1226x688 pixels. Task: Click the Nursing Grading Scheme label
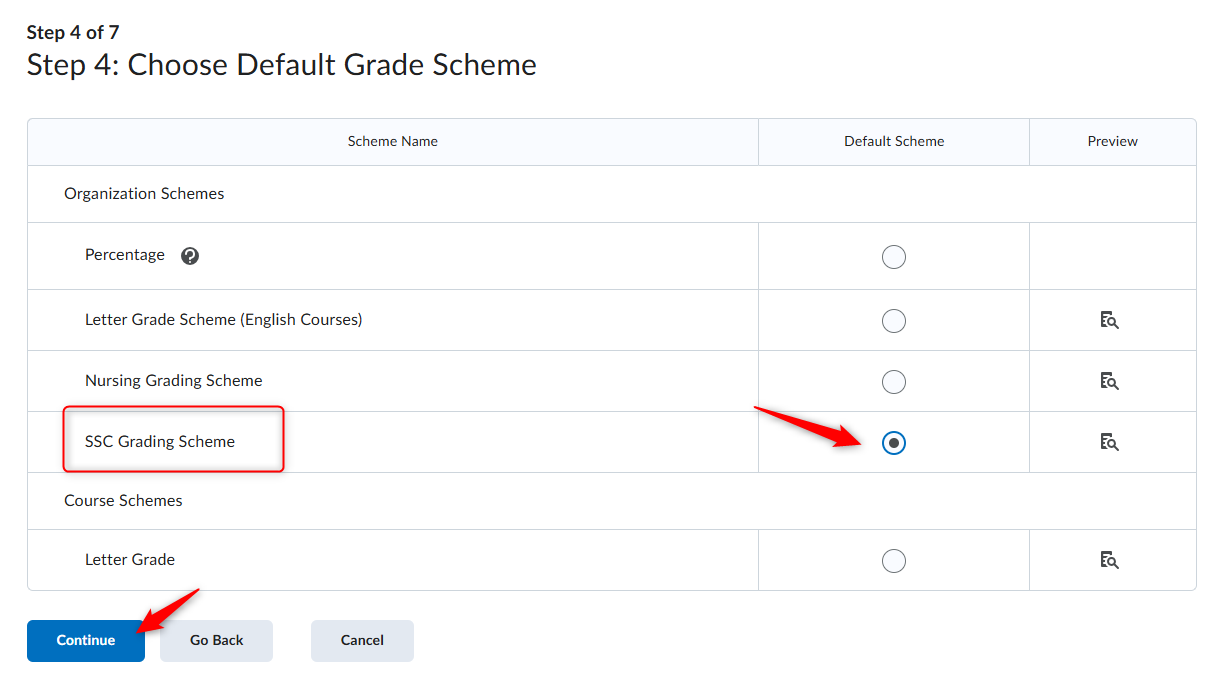(x=174, y=380)
